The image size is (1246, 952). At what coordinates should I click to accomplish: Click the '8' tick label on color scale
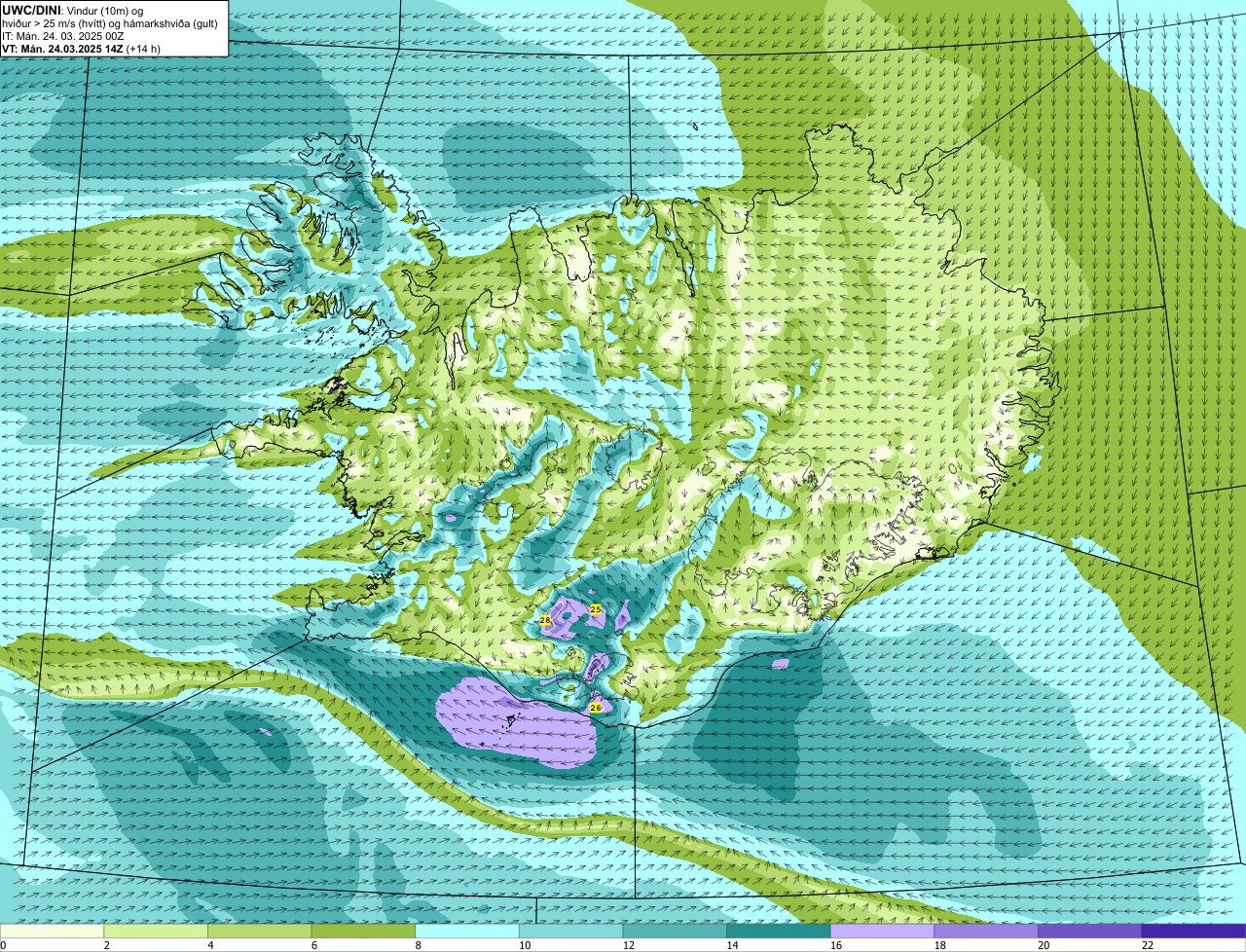[x=418, y=945]
